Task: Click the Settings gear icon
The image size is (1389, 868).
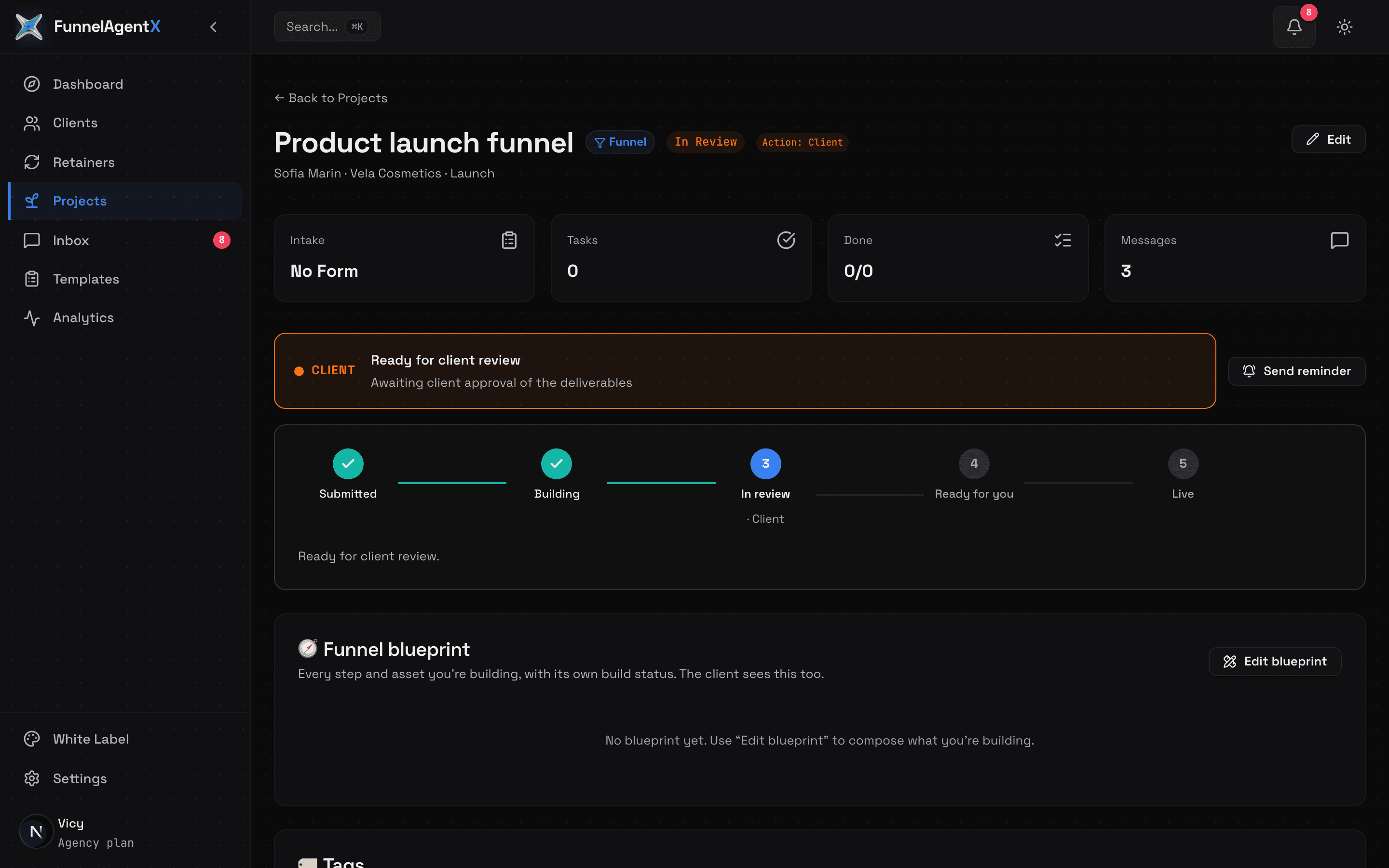Action: coord(31,778)
